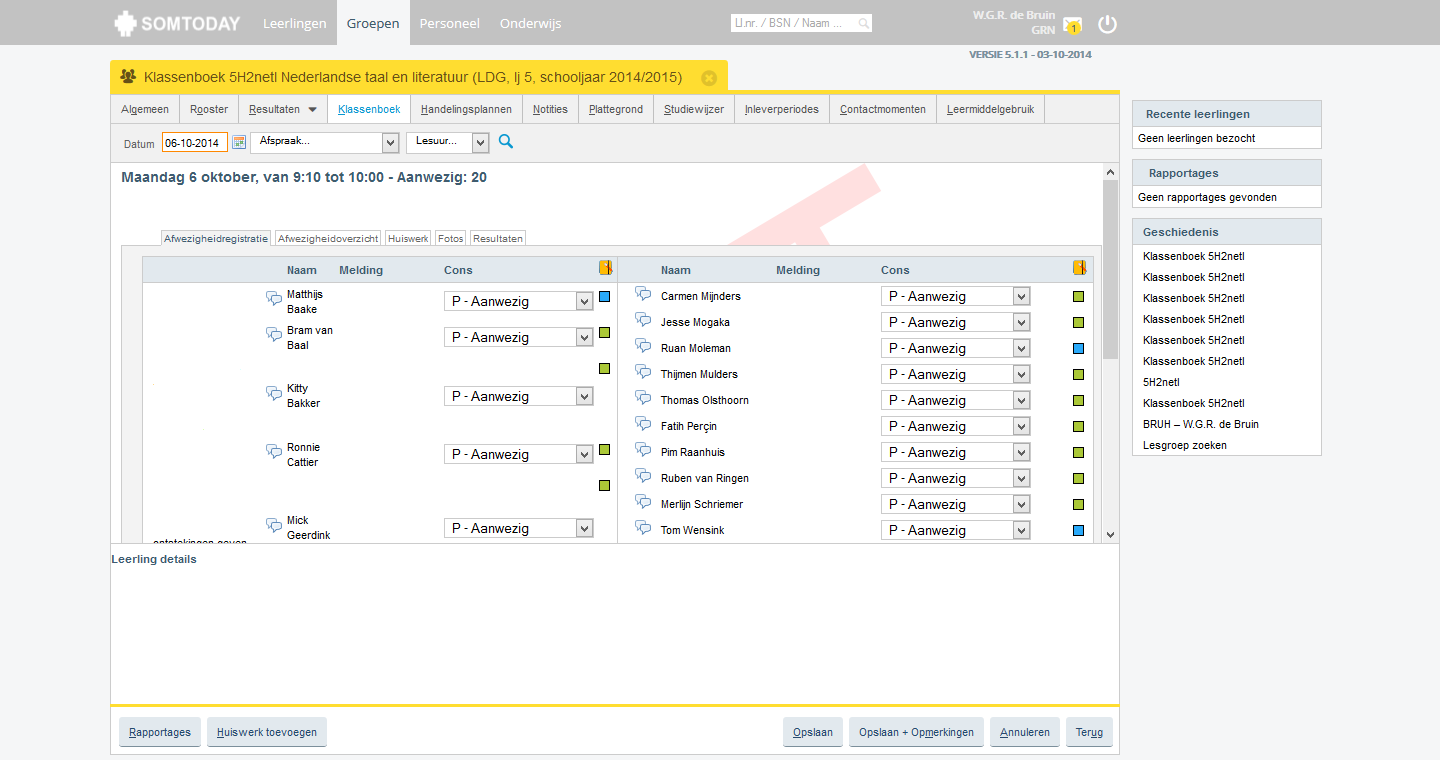The image size is (1440, 760).
Task: Open speech bubble icon for Matthijs Baake
Action: (x=274, y=298)
